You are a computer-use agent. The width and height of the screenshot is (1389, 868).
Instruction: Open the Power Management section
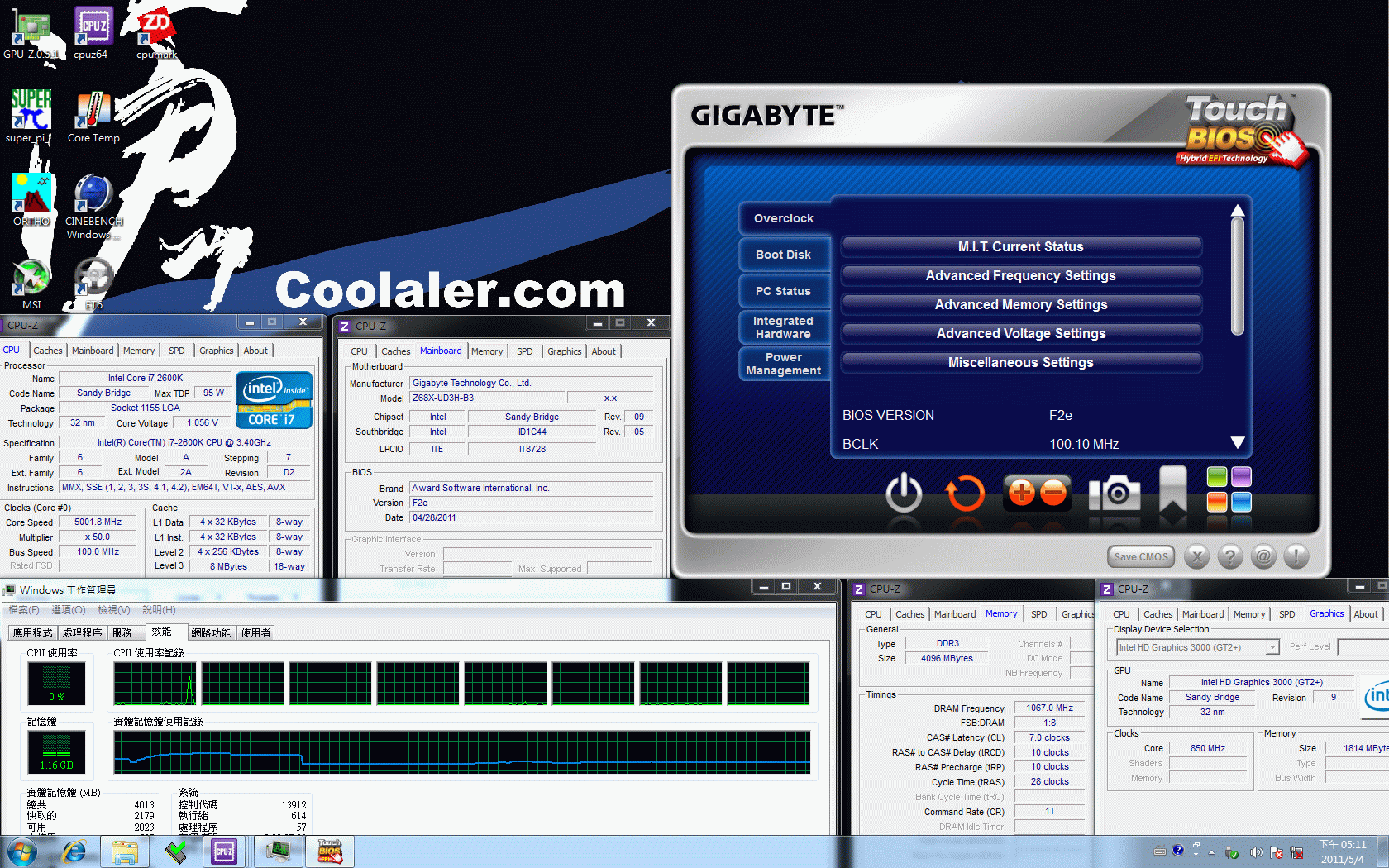784,364
